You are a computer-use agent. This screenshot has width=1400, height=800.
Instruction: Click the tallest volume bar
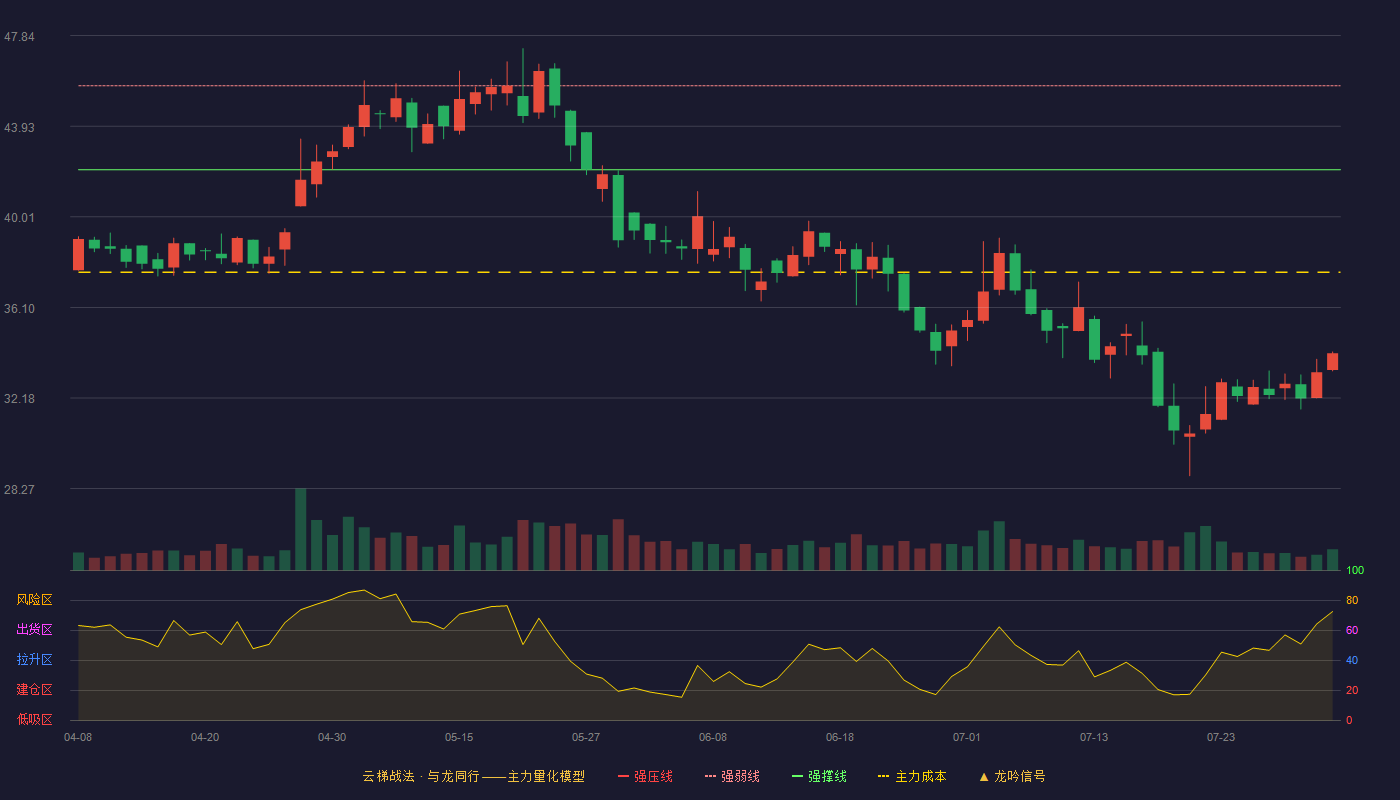click(x=300, y=529)
